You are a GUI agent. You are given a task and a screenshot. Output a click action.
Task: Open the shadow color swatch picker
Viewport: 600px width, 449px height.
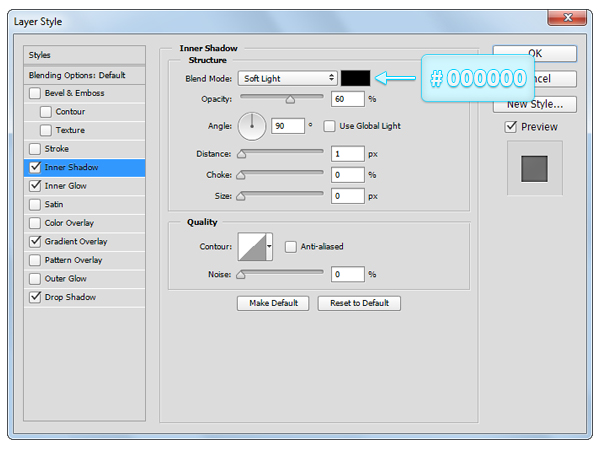pyautogui.click(x=355, y=78)
